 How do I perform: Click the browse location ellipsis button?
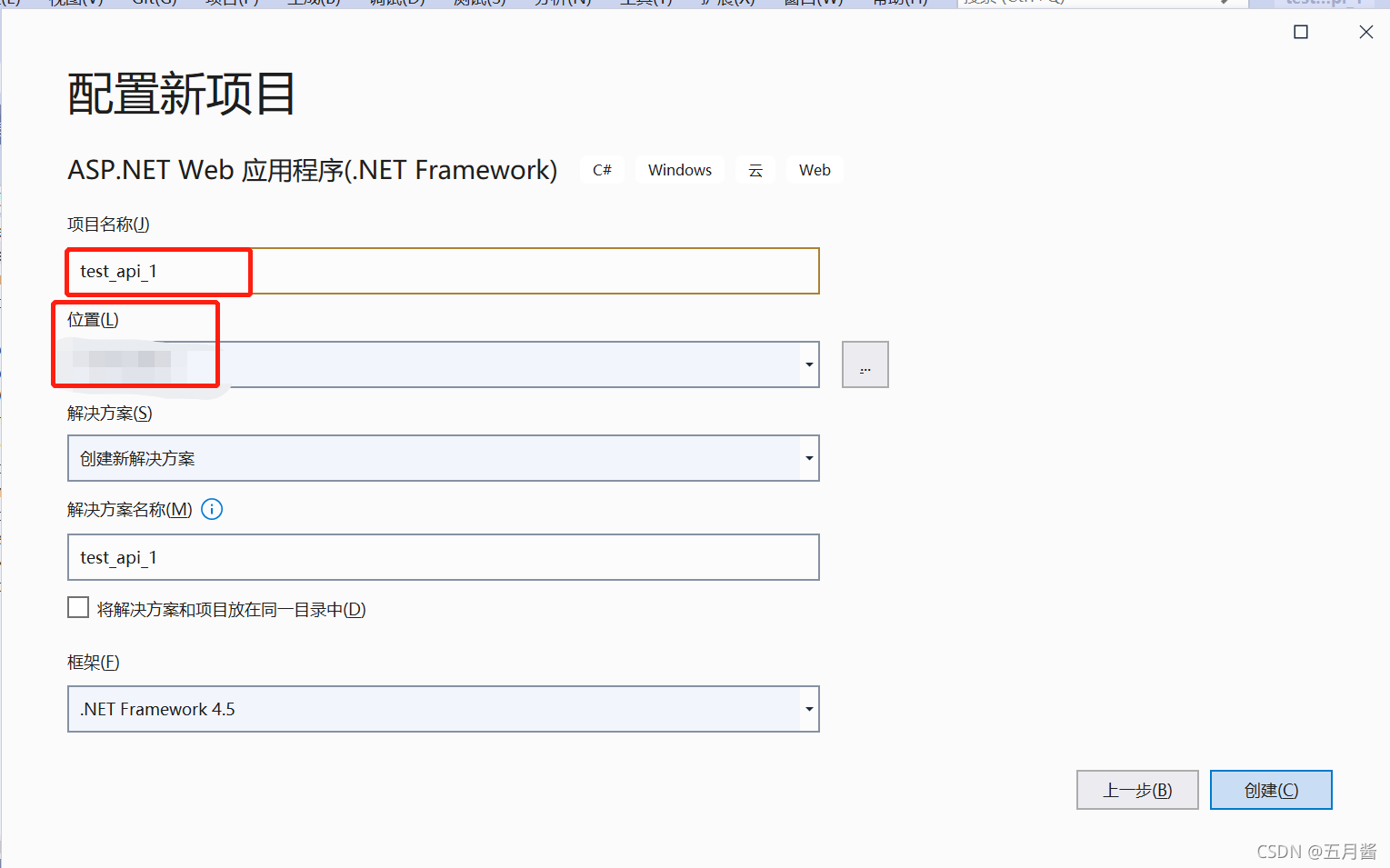point(865,364)
